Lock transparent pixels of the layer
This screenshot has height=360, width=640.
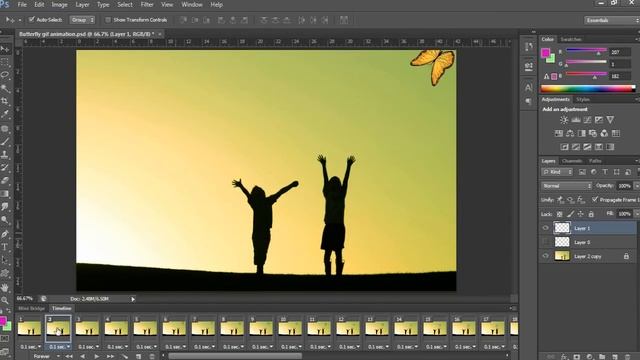point(560,214)
